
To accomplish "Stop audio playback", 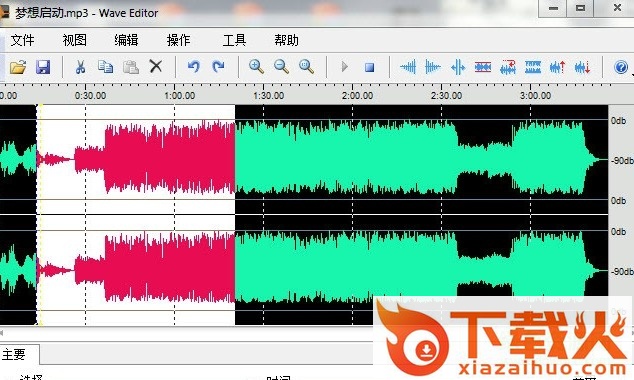I will [369, 67].
